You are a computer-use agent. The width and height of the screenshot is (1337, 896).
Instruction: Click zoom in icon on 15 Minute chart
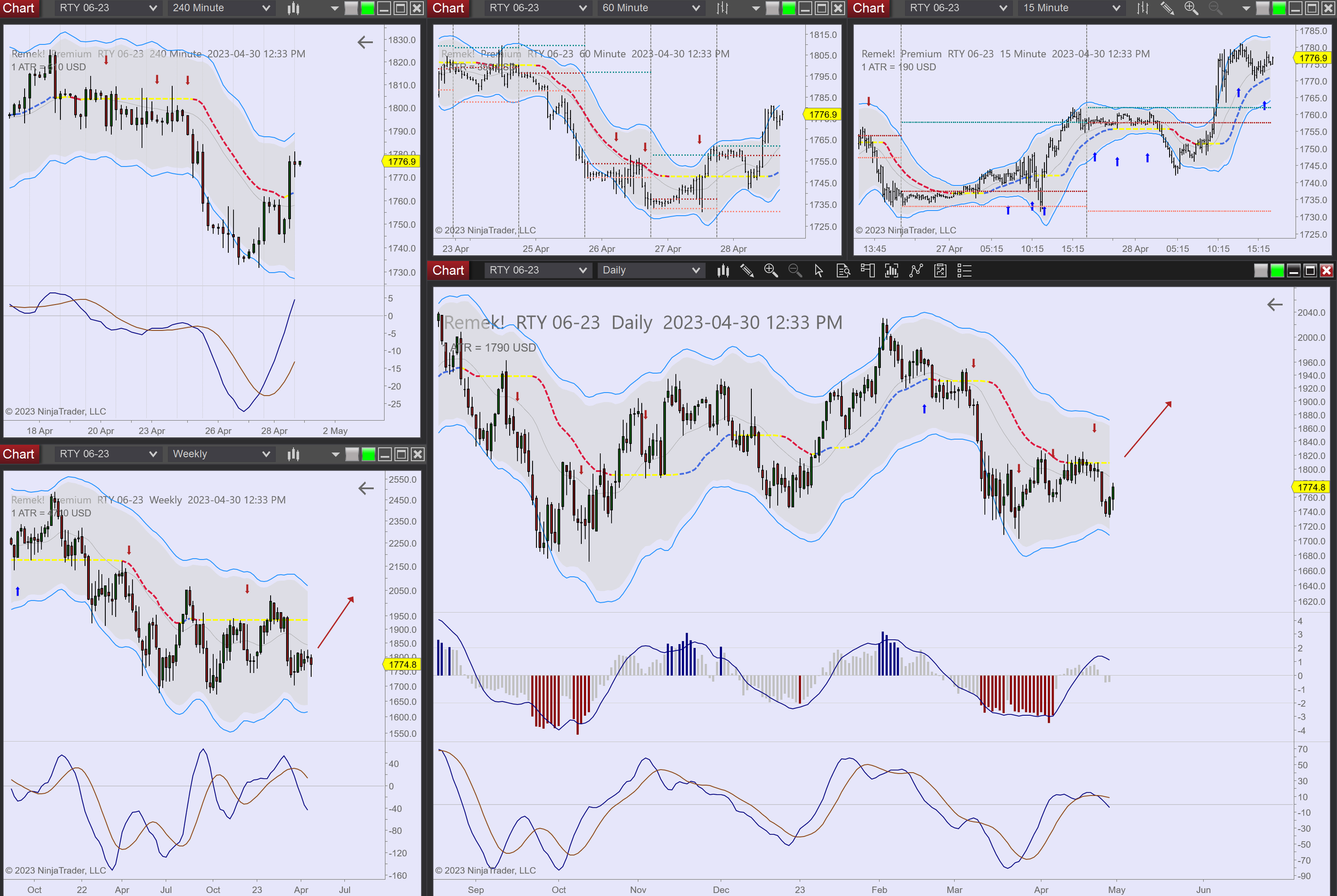coord(1190,8)
